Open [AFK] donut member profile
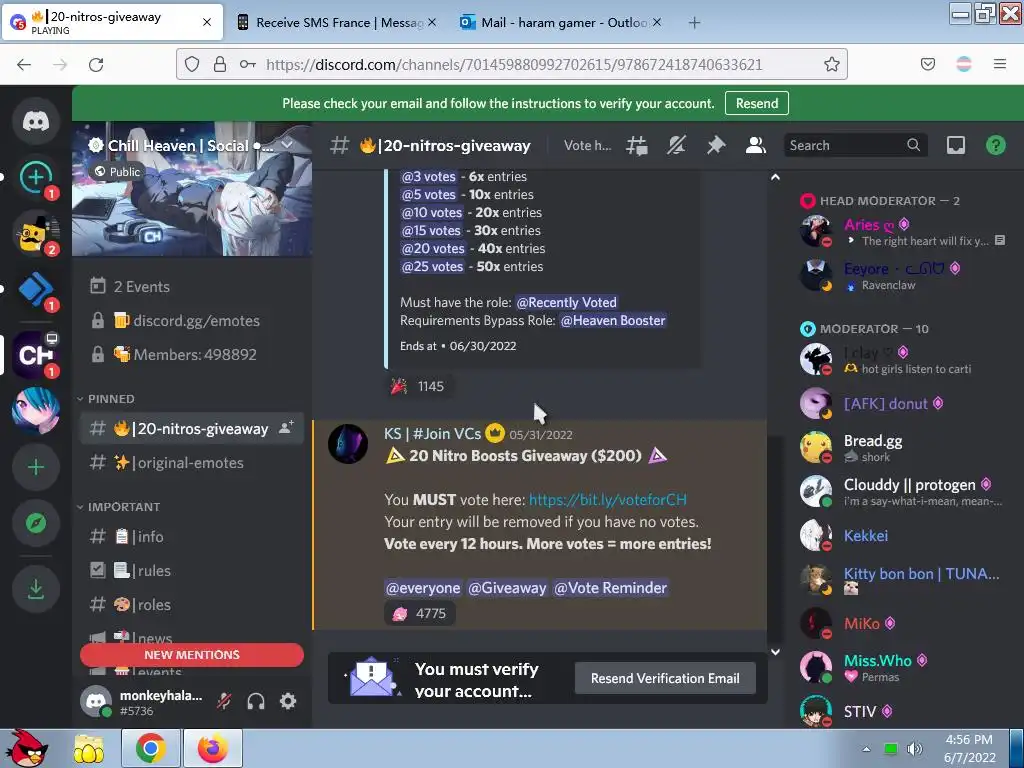This screenshot has height=768, width=1024. point(904,404)
